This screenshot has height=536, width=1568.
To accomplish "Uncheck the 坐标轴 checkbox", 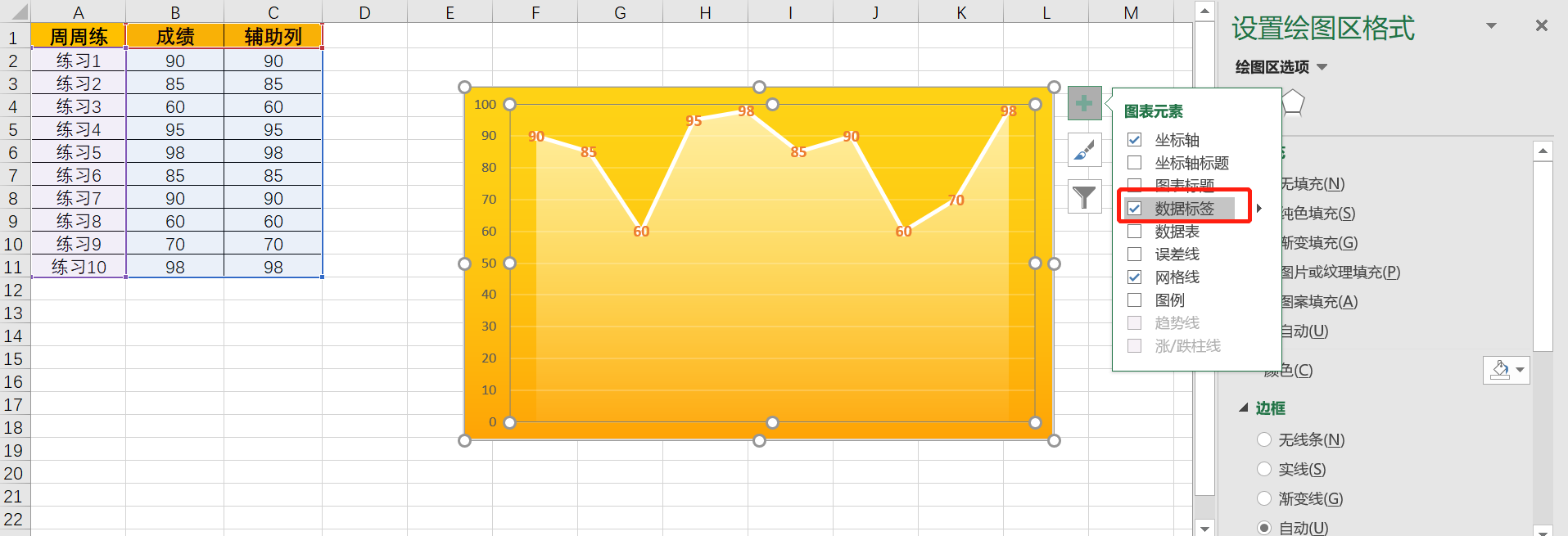I will point(1134,140).
